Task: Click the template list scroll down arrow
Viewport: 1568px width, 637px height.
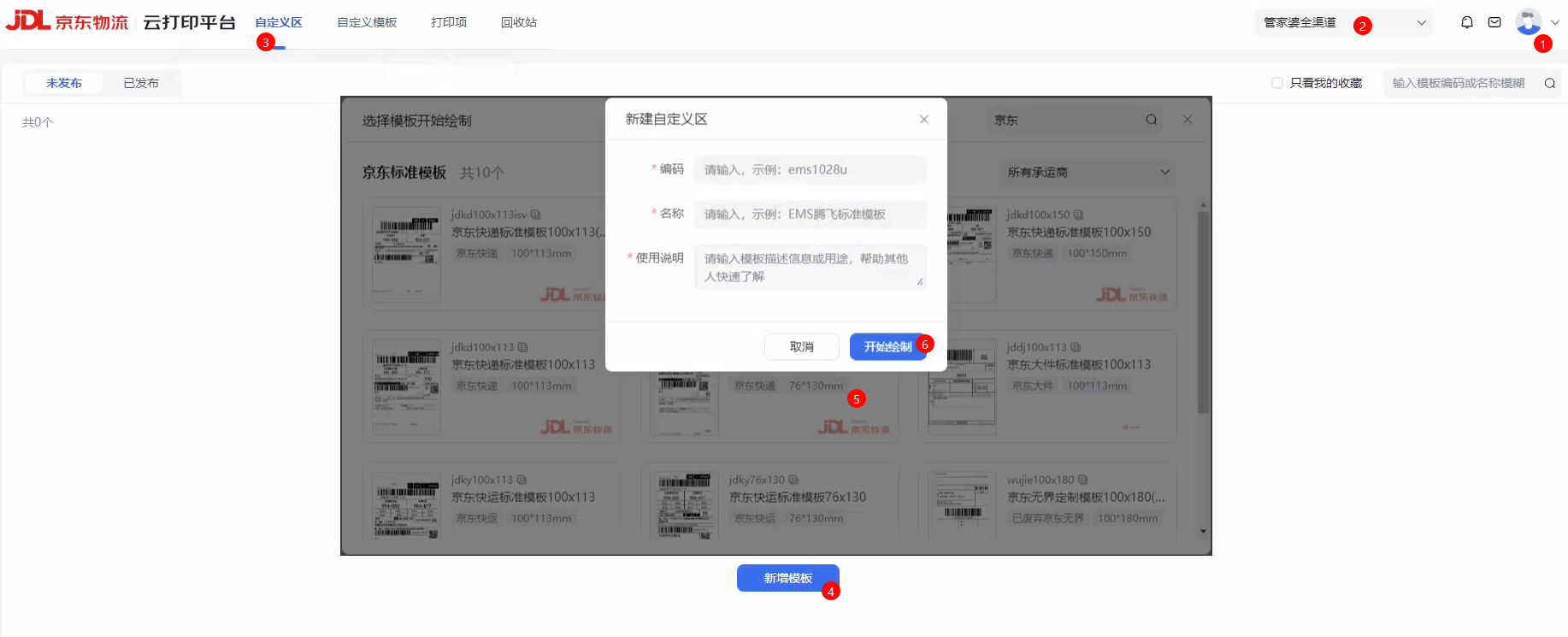Action: (x=1203, y=532)
